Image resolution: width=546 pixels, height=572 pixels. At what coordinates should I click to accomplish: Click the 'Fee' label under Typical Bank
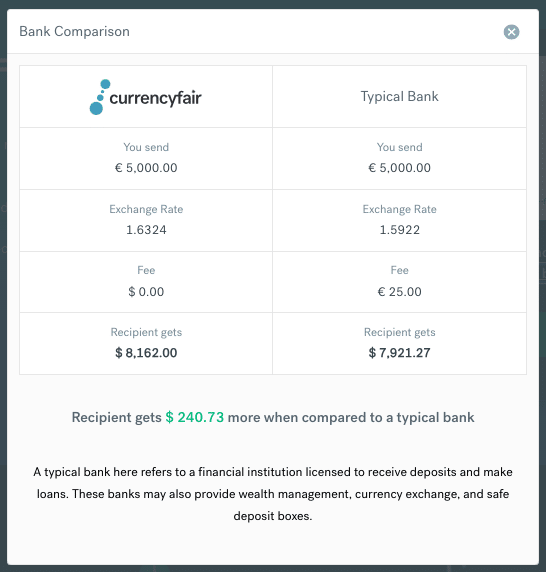click(x=399, y=270)
